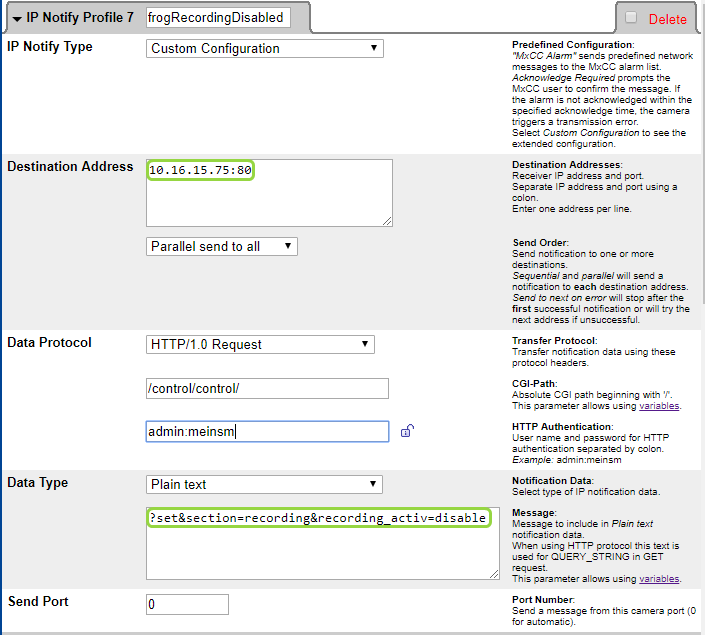The height and width of the screenshot is (635, 705).
Task: Tick the Delete checkbox
Action: coord(631,18)
